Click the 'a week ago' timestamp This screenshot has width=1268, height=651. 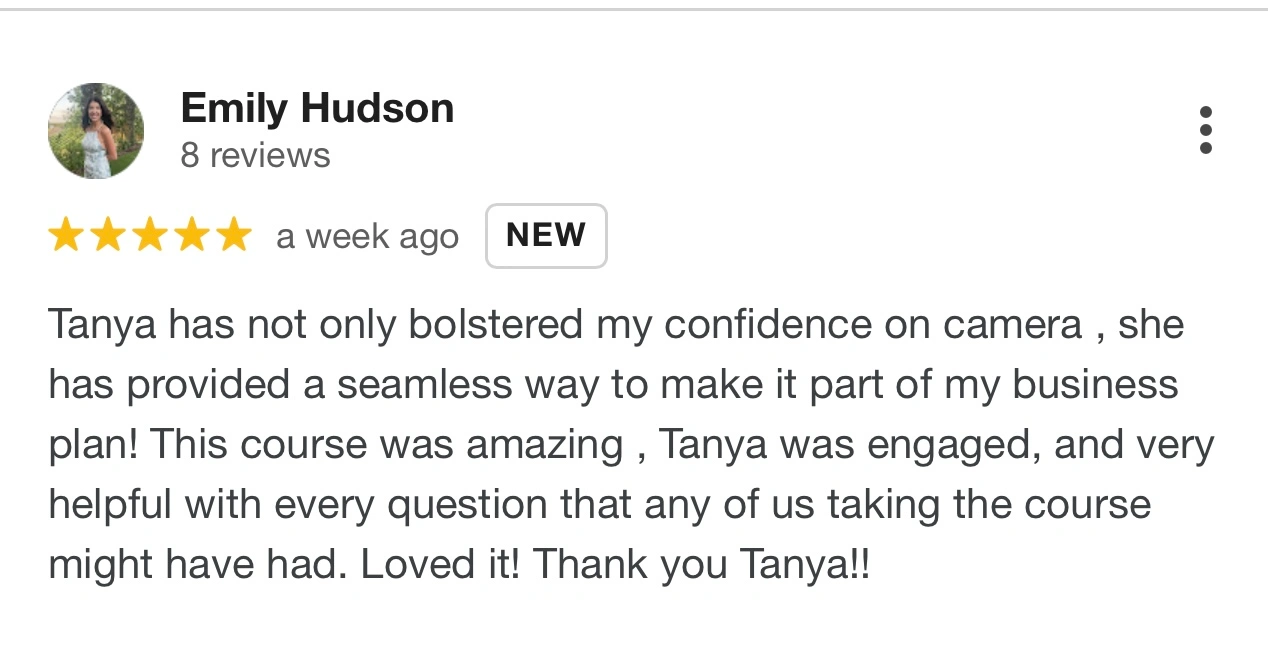(367, 237)
